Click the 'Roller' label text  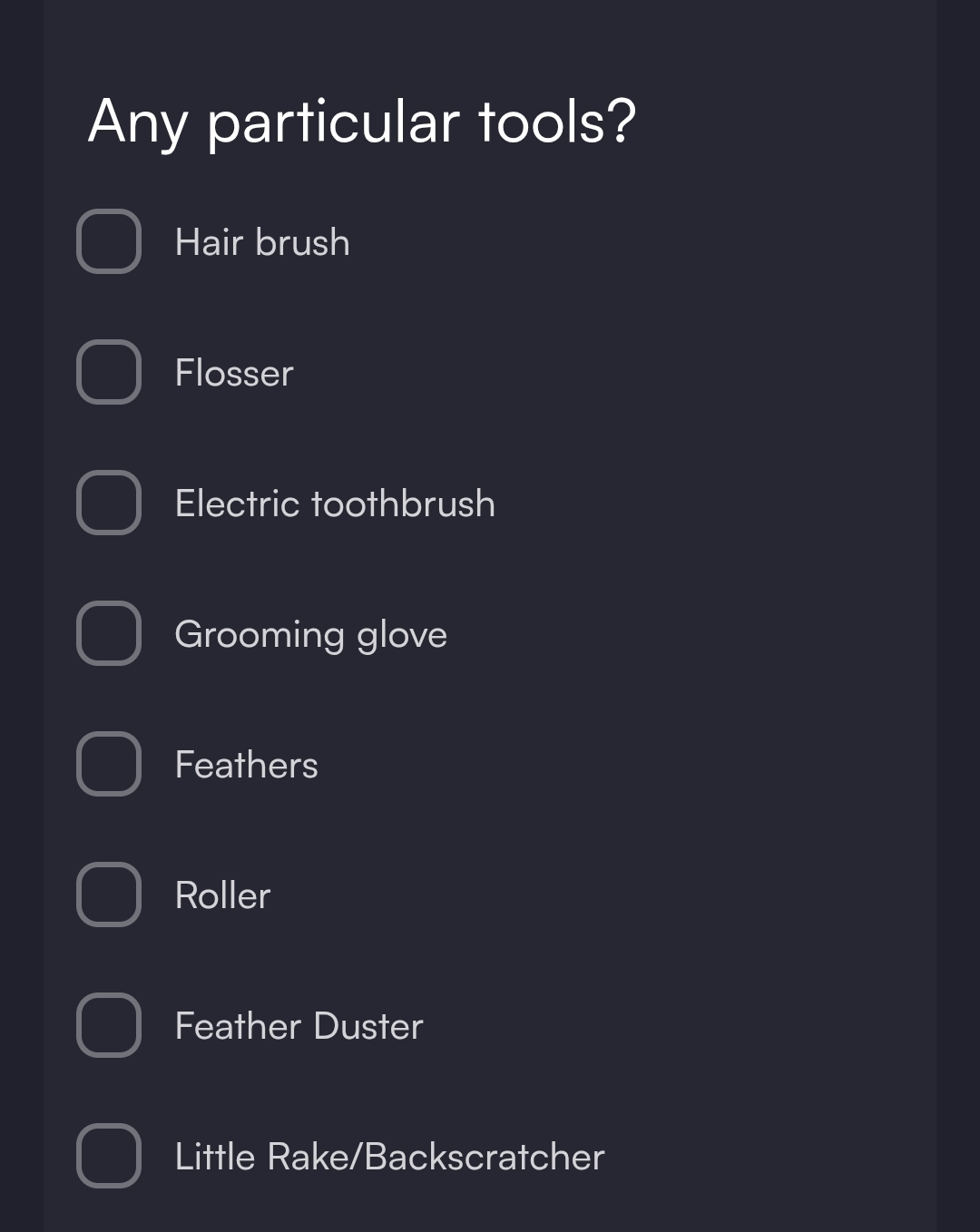[x=222, y=896]
